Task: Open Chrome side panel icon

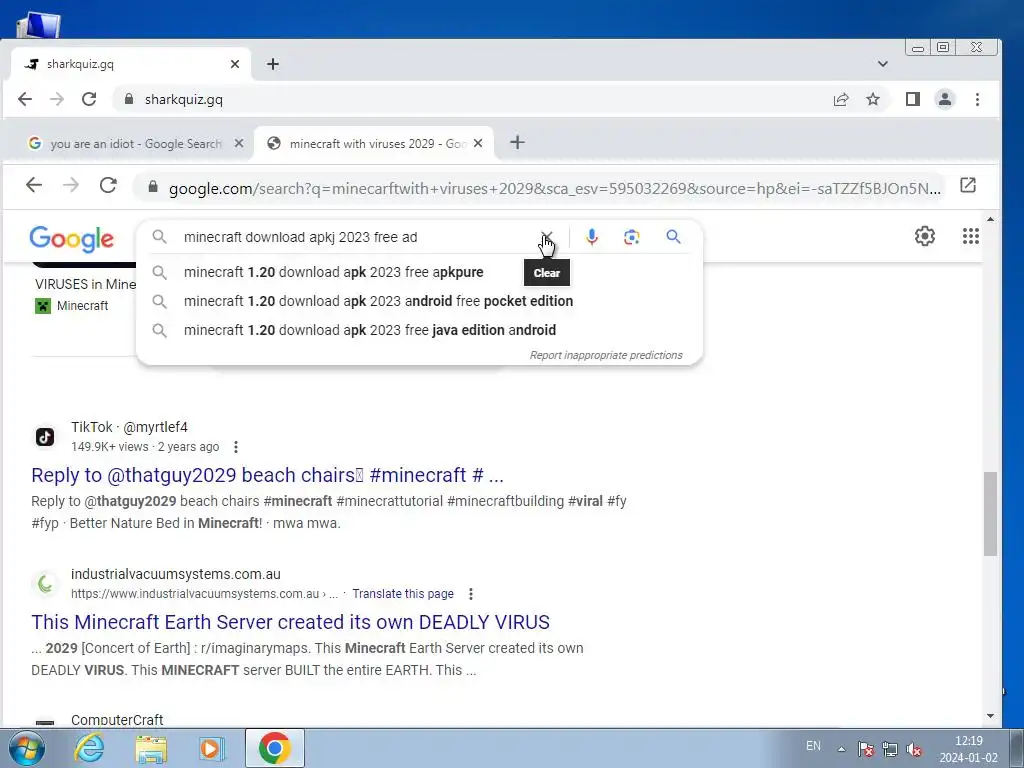Action: pos(912,99)
